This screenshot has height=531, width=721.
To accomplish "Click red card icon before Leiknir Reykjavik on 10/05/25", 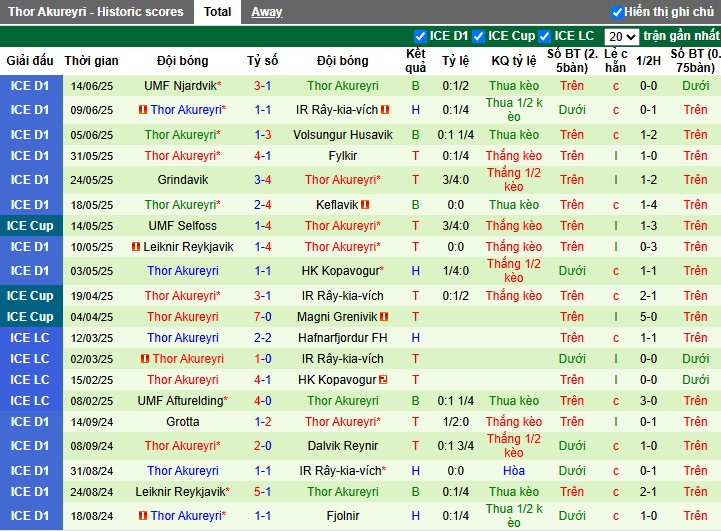I will point(136,247).
